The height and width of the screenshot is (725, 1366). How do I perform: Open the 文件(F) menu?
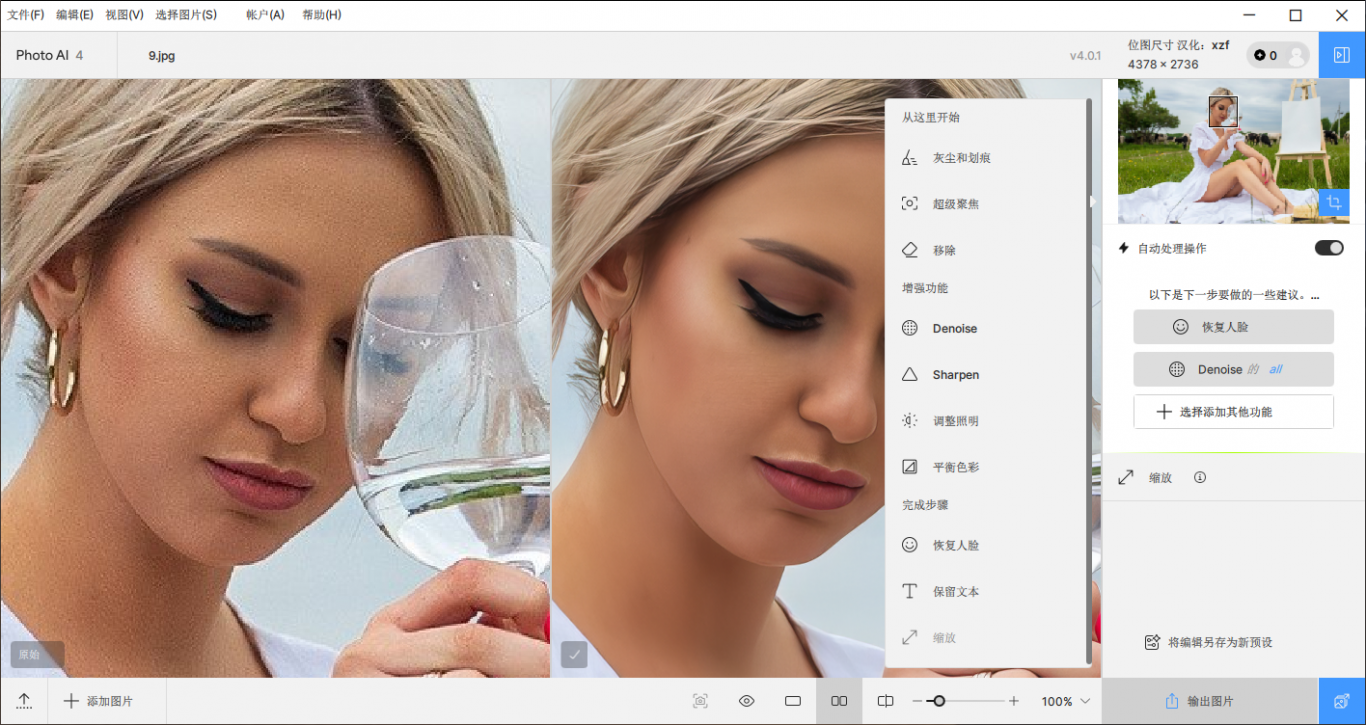pyautogui.click(x=26, y=15)
